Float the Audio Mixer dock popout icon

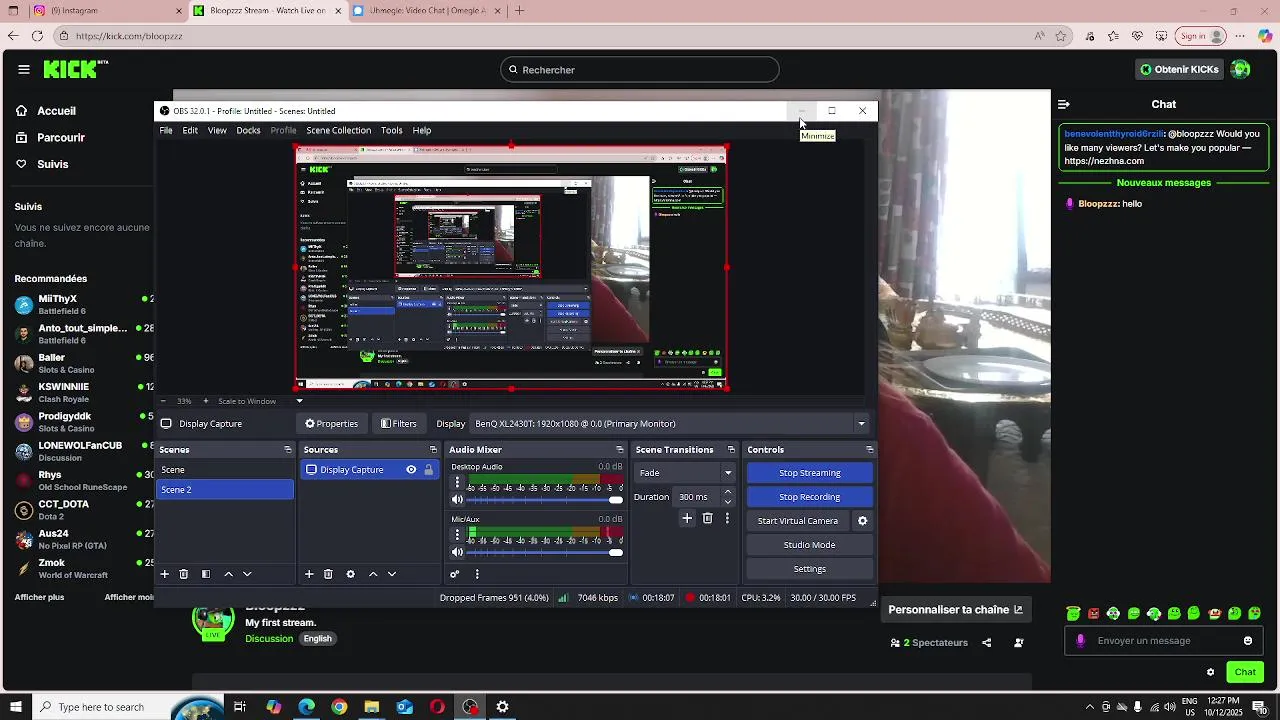[620, 450]
